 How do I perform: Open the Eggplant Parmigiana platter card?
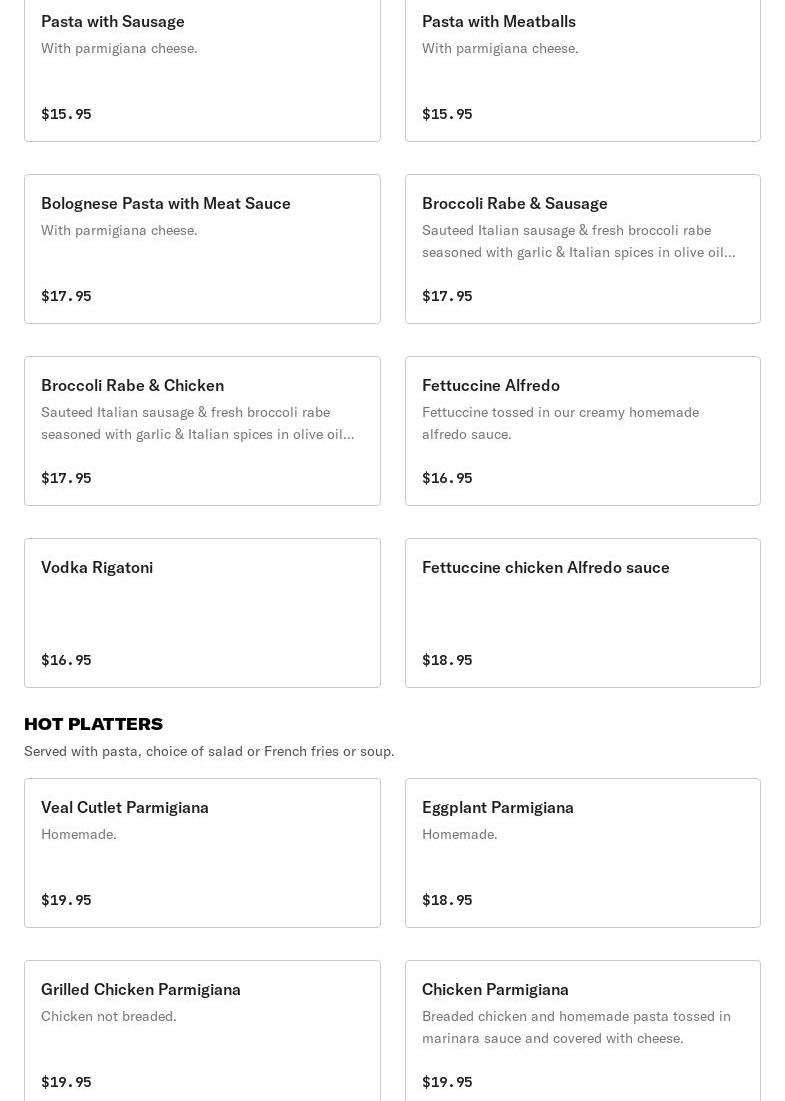pyautogui.click(x=498, y=807)
